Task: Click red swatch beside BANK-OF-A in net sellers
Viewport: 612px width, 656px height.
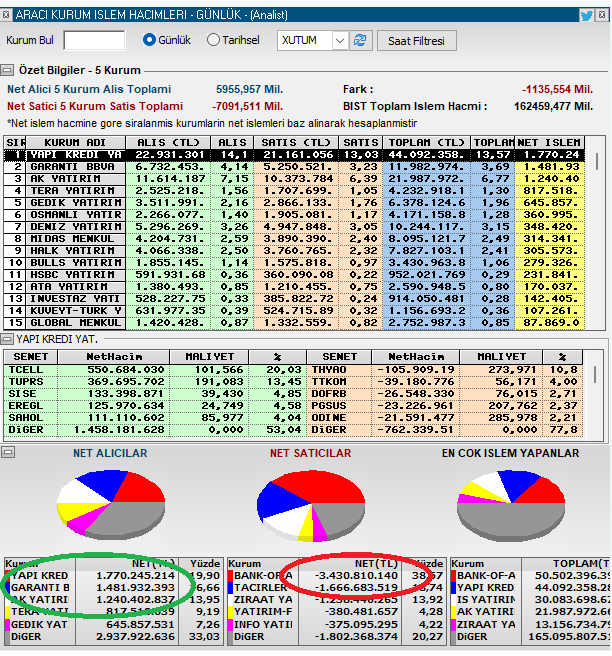Action: (x=230, y=576)
